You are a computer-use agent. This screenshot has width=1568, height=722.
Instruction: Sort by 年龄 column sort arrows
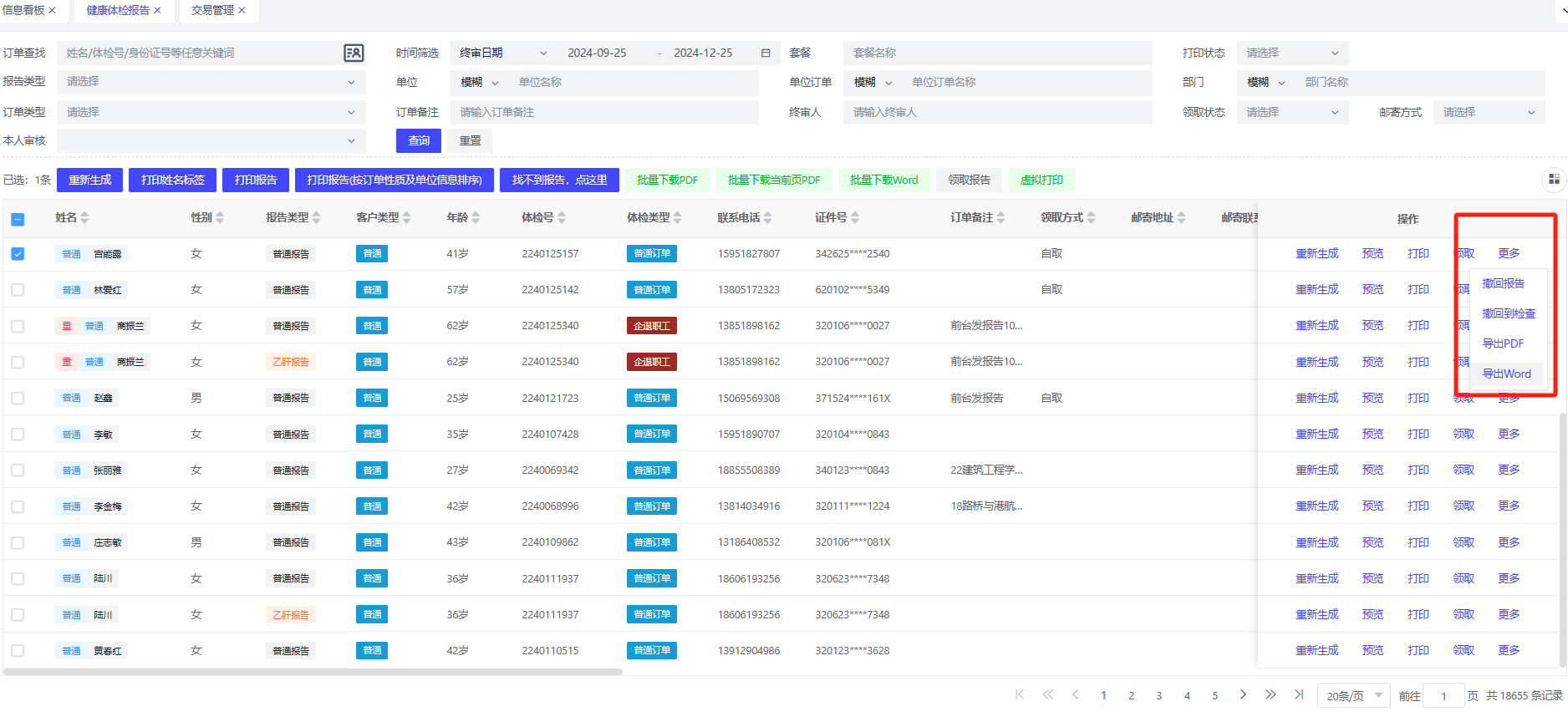[x=476, y=217]
